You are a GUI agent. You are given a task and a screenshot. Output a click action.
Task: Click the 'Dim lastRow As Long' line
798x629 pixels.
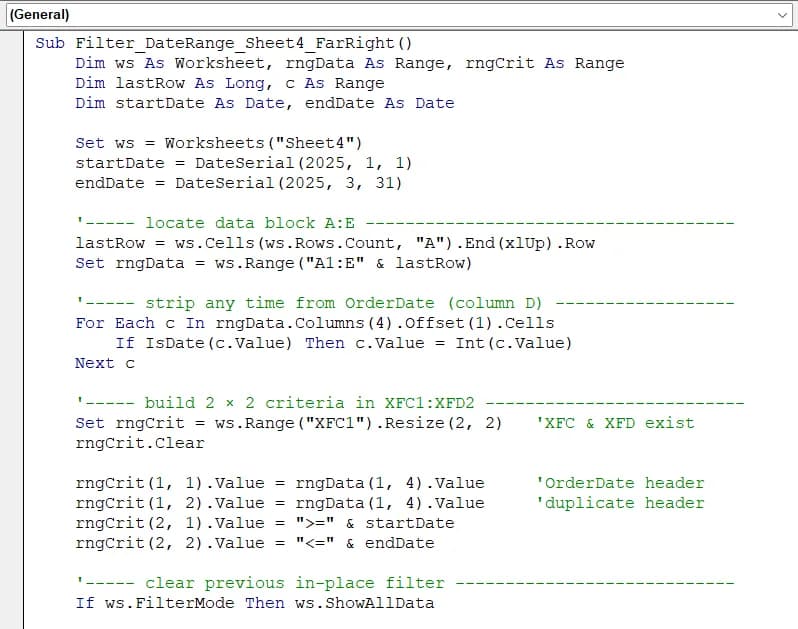[x=230, y=83]
